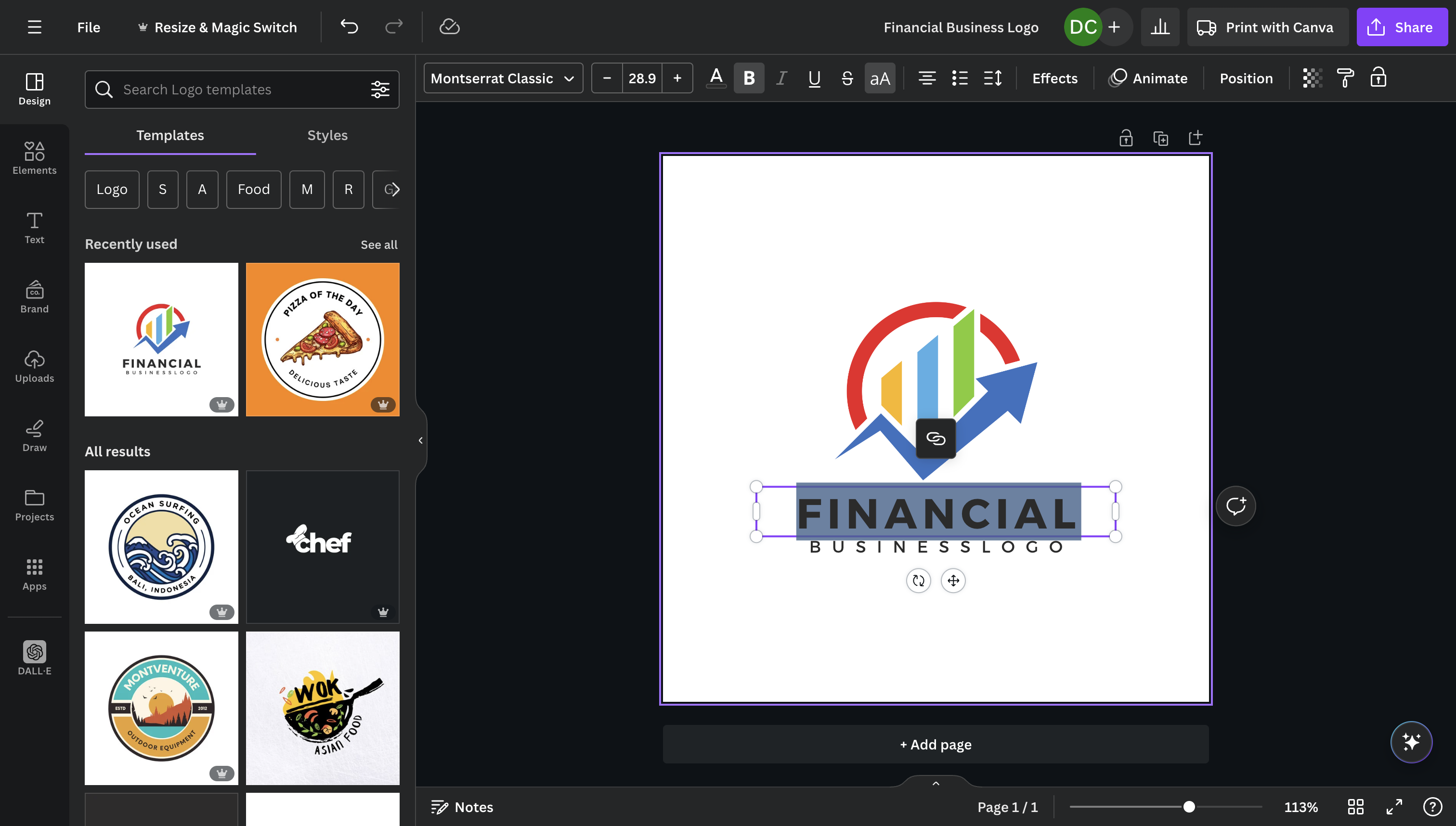Toggle bulleted list

960,77
